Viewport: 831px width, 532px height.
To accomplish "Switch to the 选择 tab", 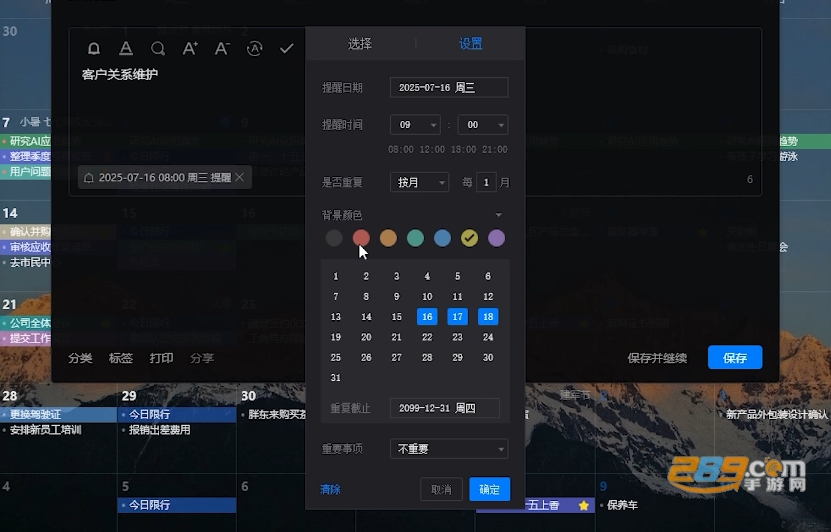I will point(360,43).
